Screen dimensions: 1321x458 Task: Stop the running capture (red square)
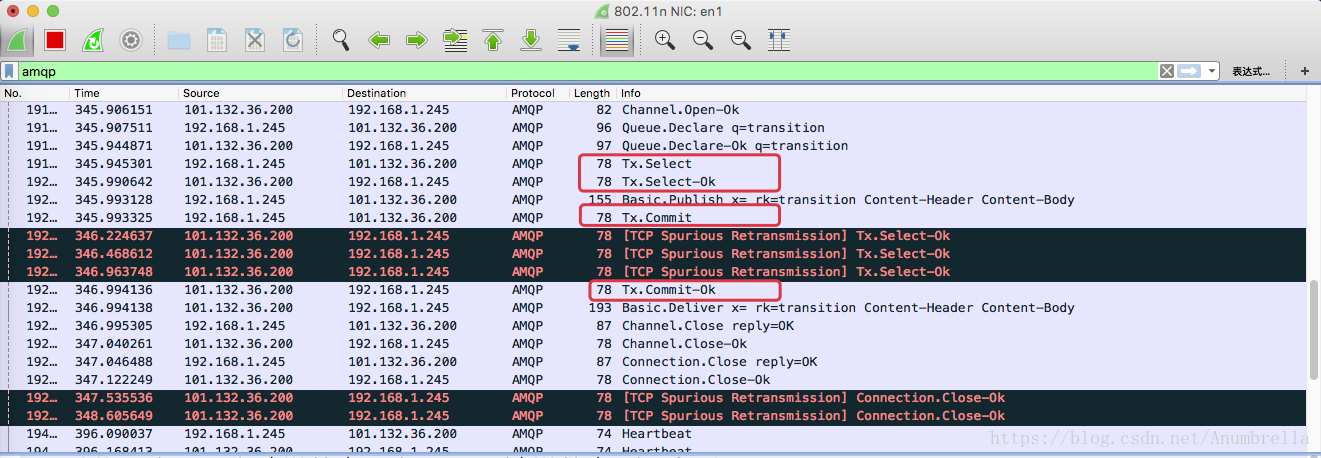pos(55,40)
